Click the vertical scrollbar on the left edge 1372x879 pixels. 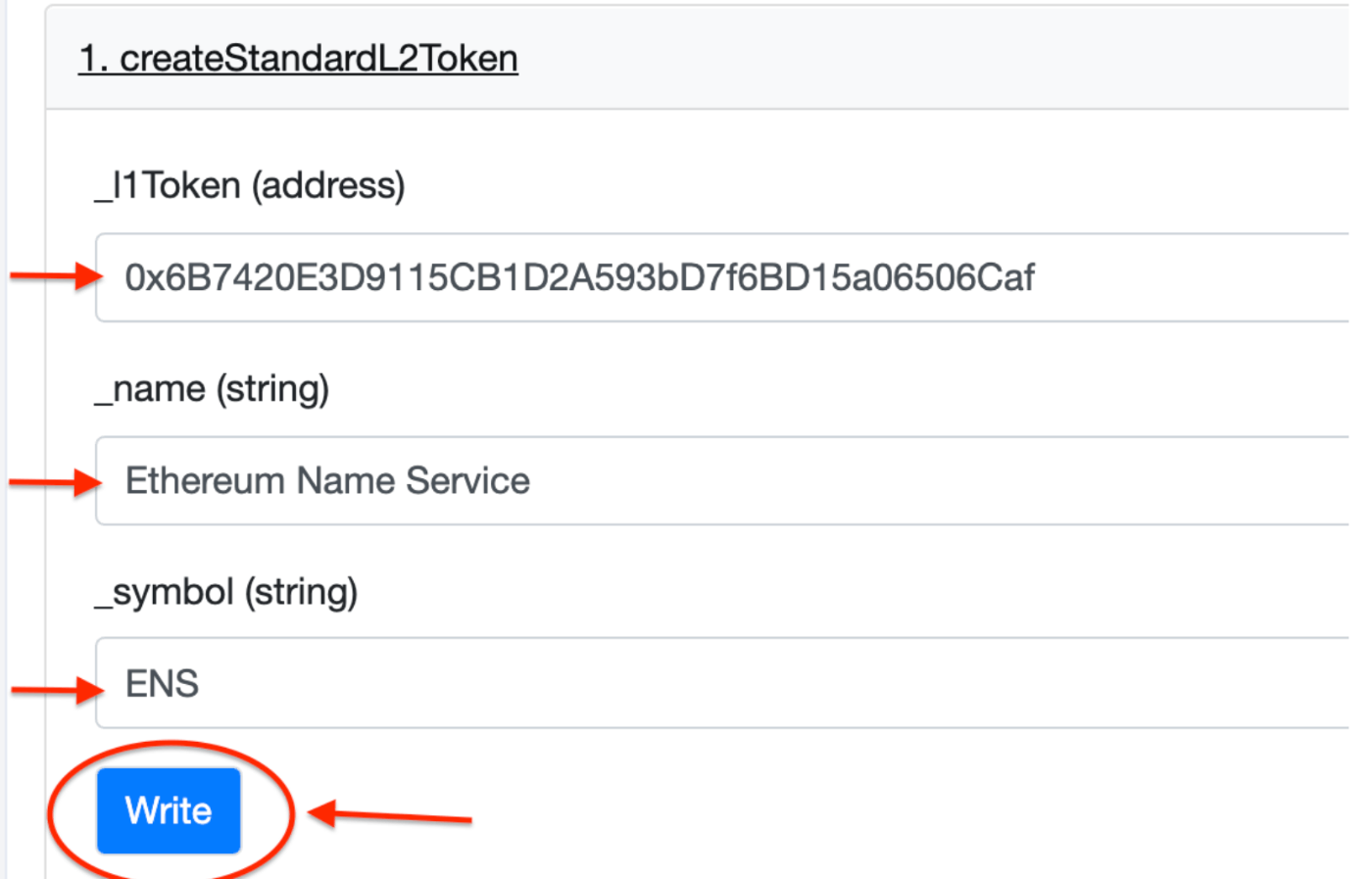tap(6, 441)
